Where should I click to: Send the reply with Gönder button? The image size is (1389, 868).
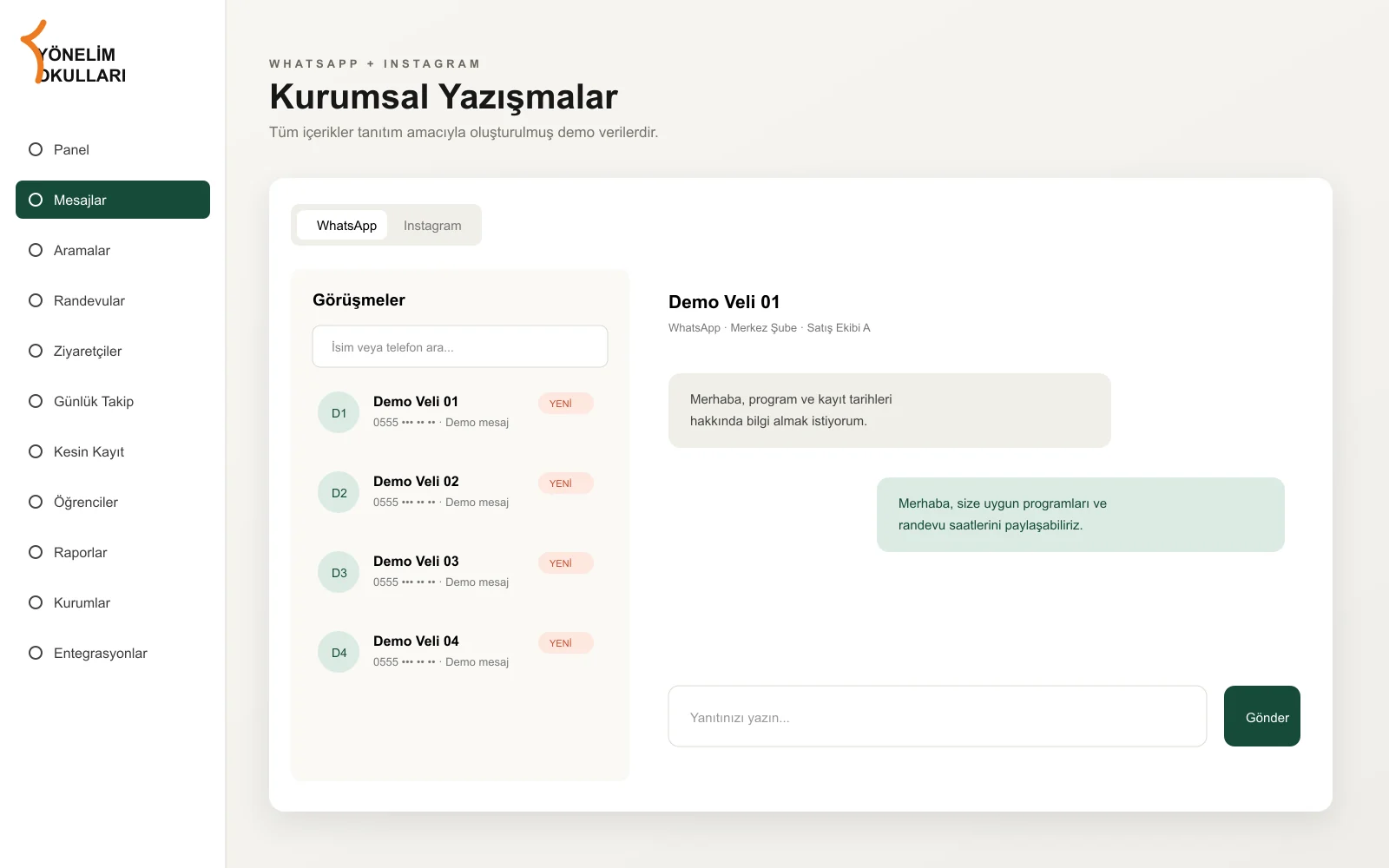(1262, 716)
